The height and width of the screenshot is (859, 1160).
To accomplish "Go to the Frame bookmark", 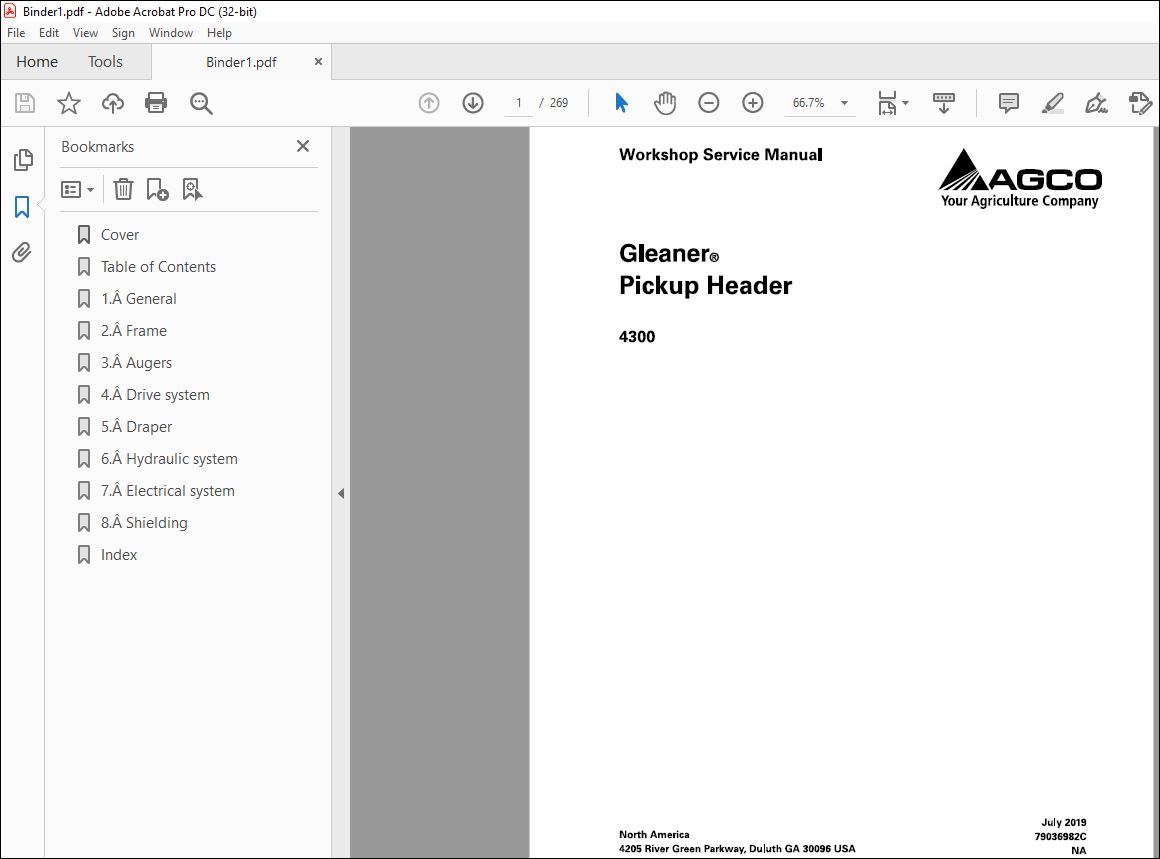I will (x=134, y=331).
